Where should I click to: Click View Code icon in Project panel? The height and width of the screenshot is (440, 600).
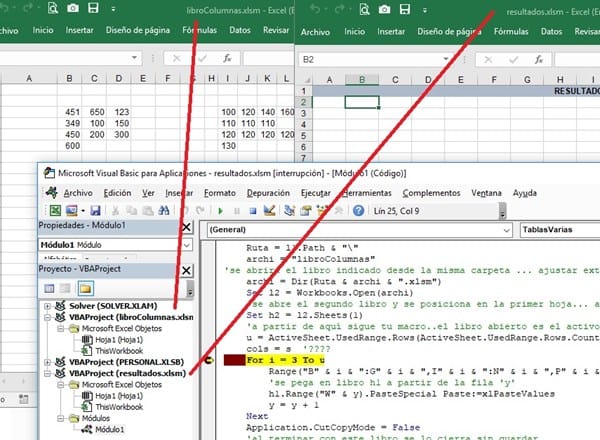[x=49, y=288]
